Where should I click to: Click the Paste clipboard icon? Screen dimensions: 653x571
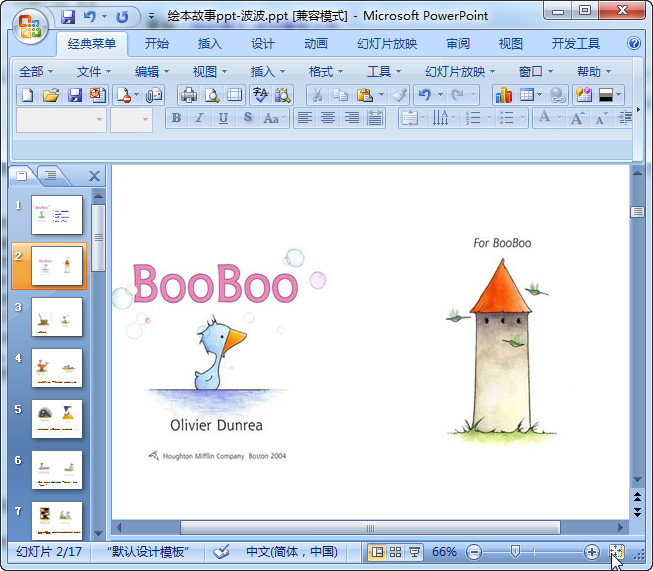point(364,95)
